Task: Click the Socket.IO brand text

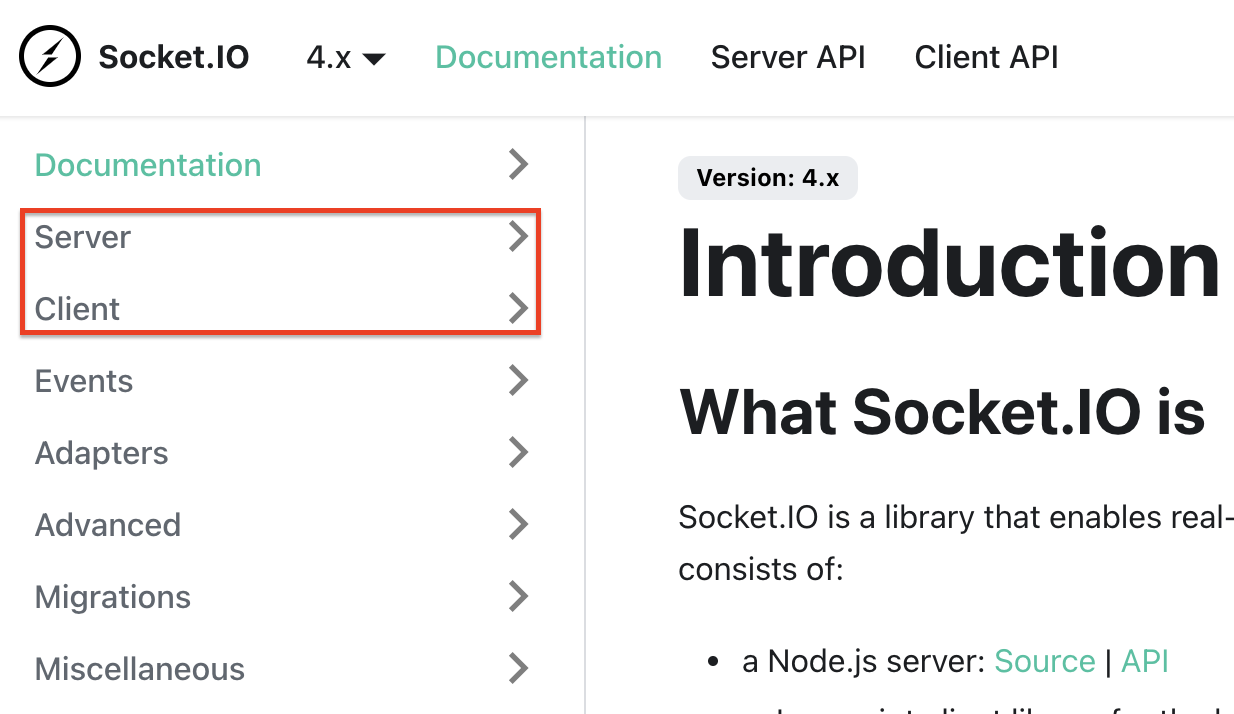Action: [173, 57]
